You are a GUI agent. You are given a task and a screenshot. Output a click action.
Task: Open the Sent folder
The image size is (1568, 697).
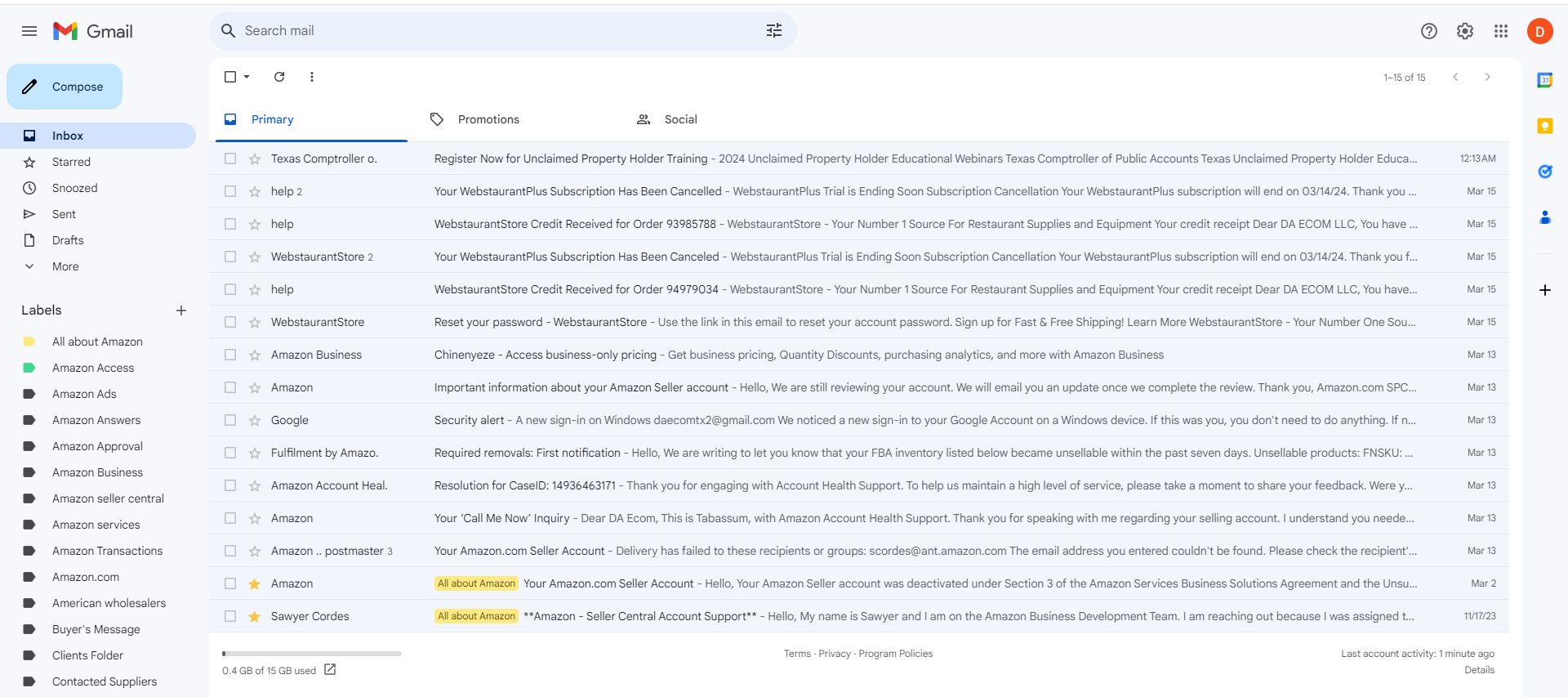coord(98,214)
